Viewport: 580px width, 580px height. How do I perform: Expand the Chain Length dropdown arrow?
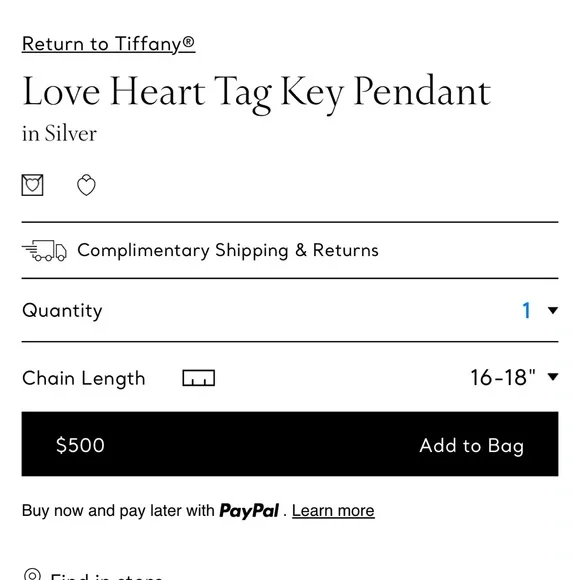pyautogui.click(x=553, y=377)
